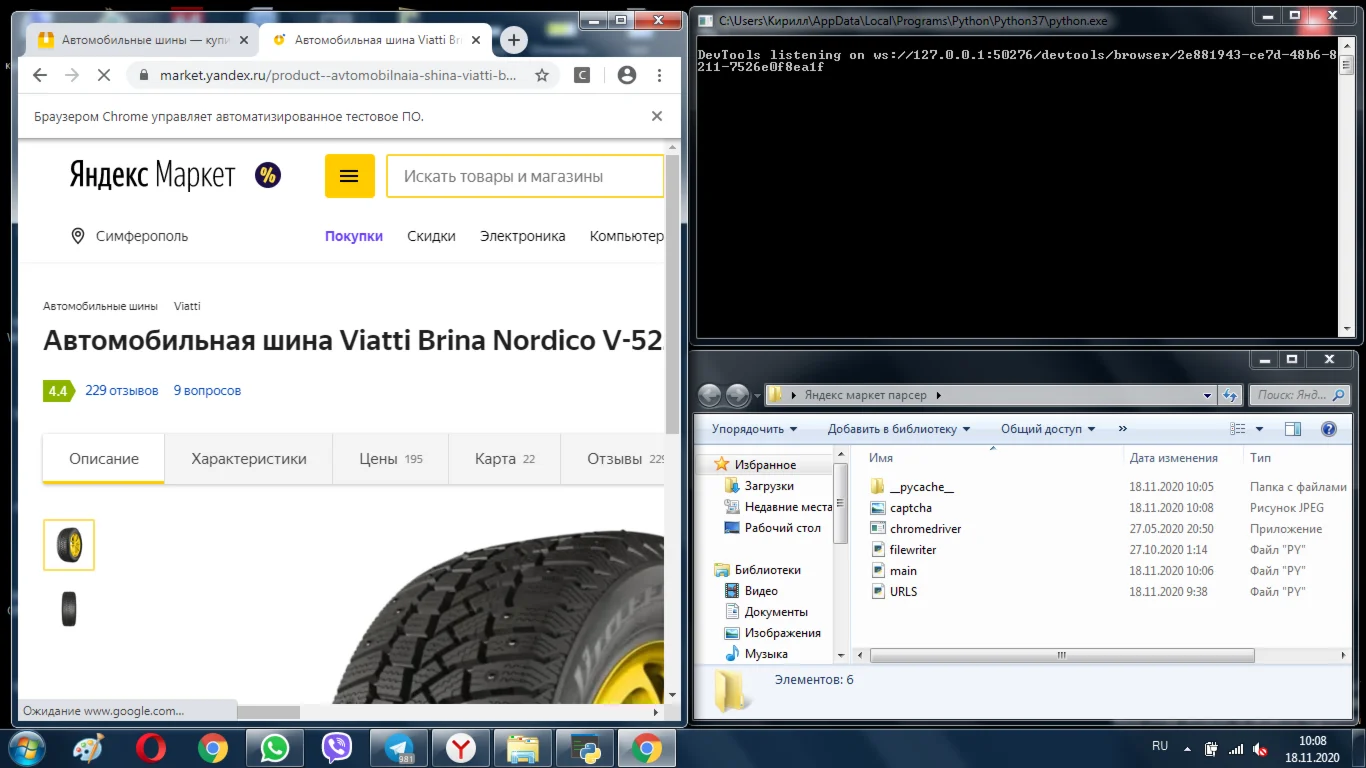
Task: Click the Яндекс Маркет logo
Action: (152, 176)
